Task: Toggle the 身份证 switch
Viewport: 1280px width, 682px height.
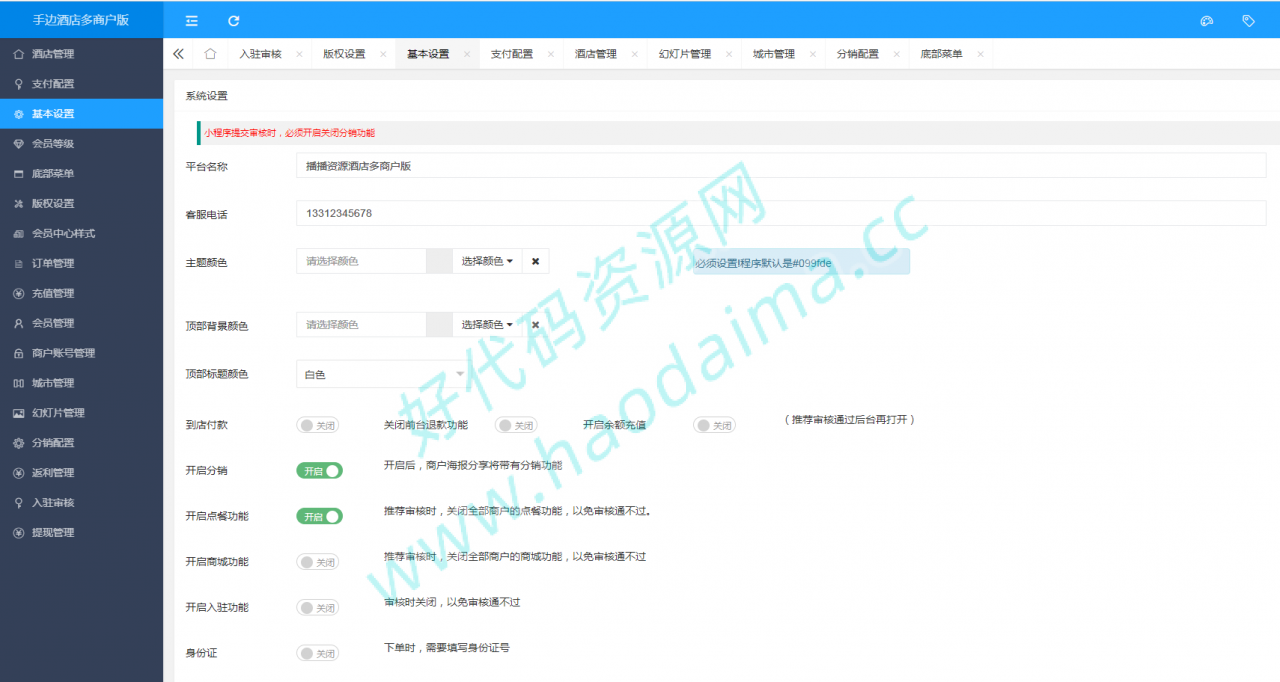Action: [x=318, y=653]
